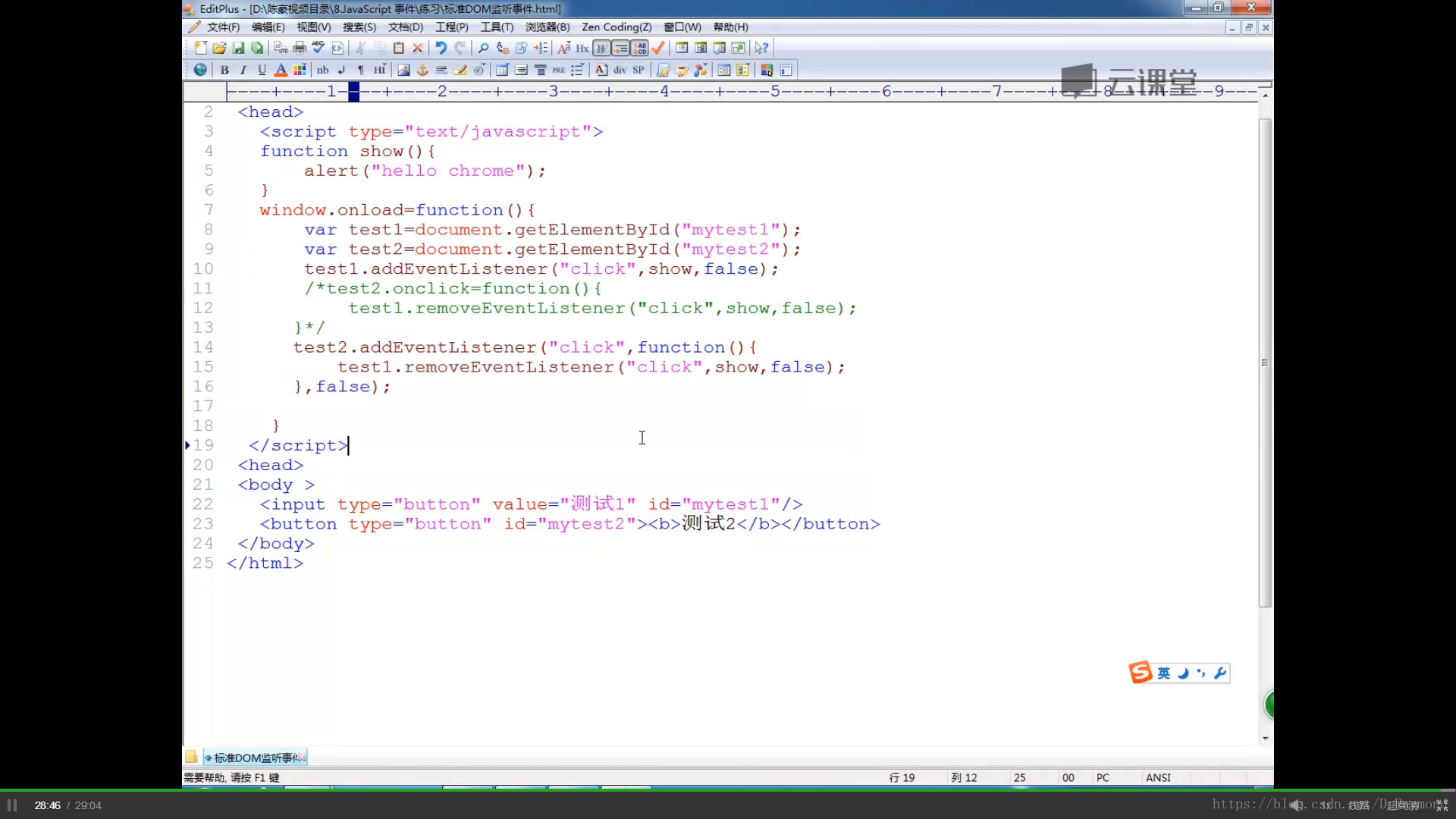Click the folder icon in the document tab bar

click(x=191, y=757)
